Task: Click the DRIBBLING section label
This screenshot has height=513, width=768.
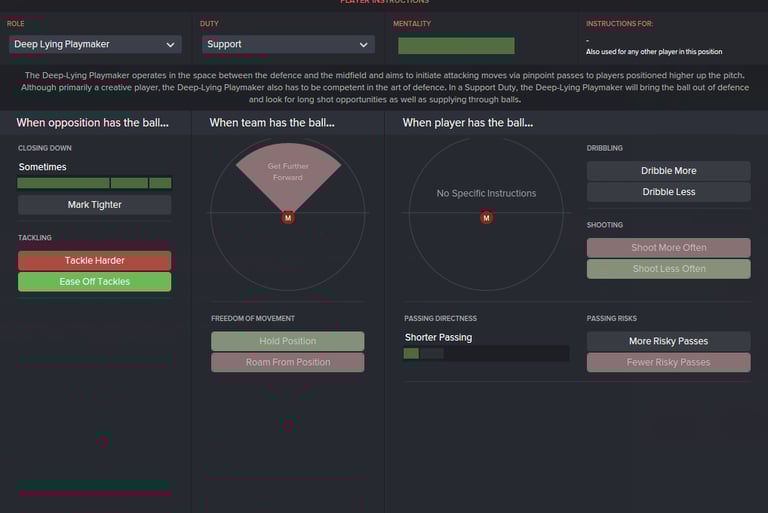Action: click(x=604, y=148)
